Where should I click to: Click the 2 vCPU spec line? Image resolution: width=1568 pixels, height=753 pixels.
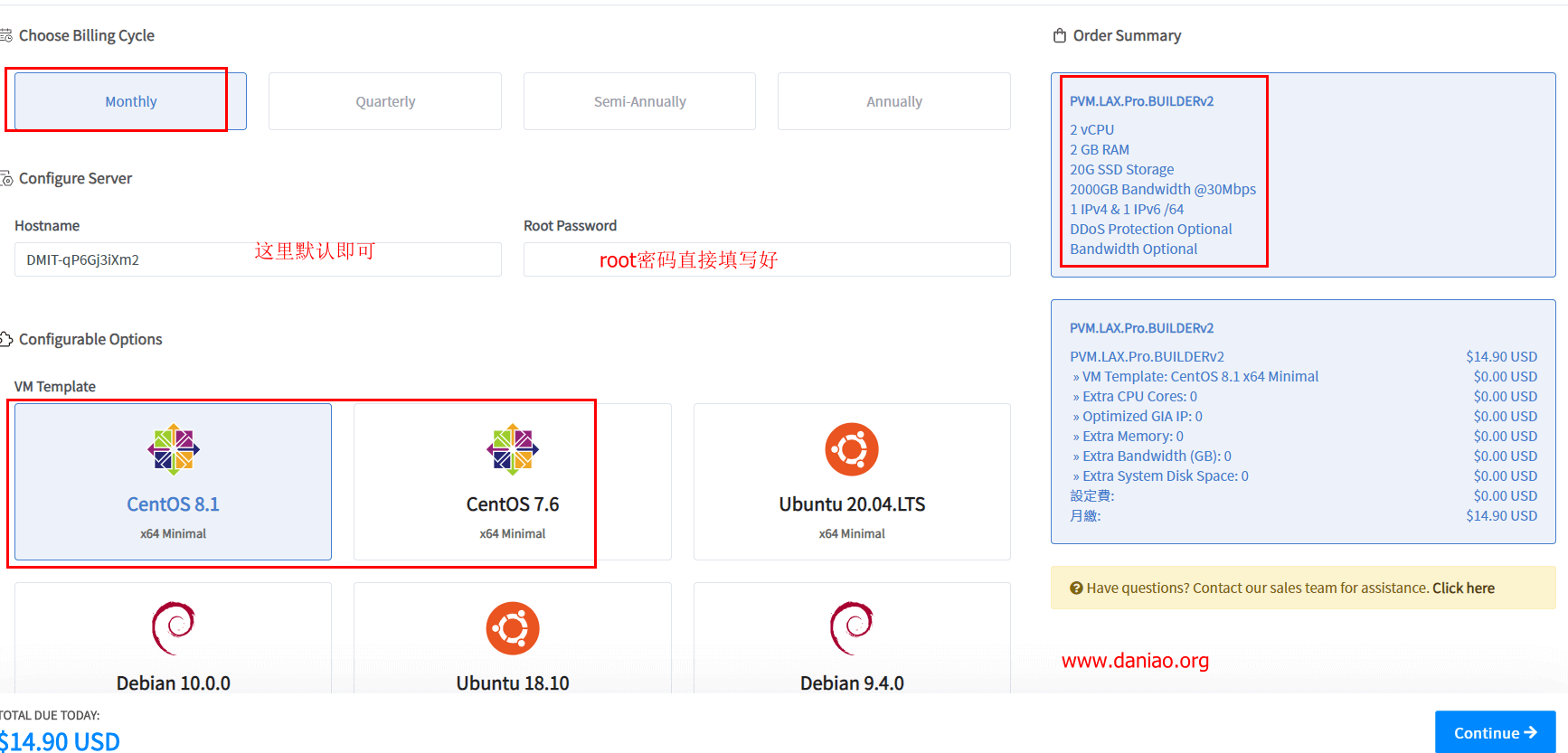1091,129
